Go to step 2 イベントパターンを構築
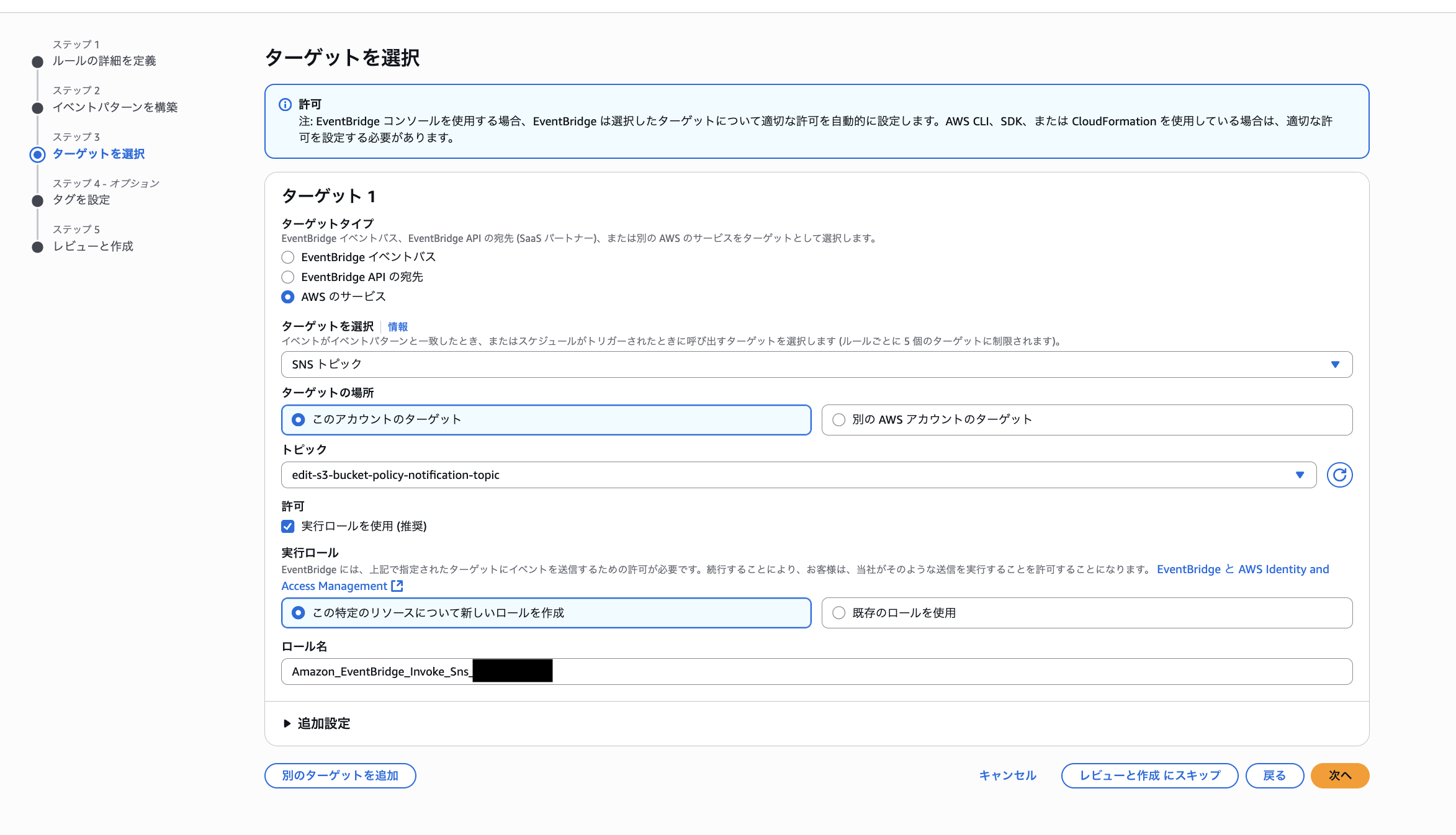The image size is (1456, 835). pyautogui.click(x=115, y=107)
